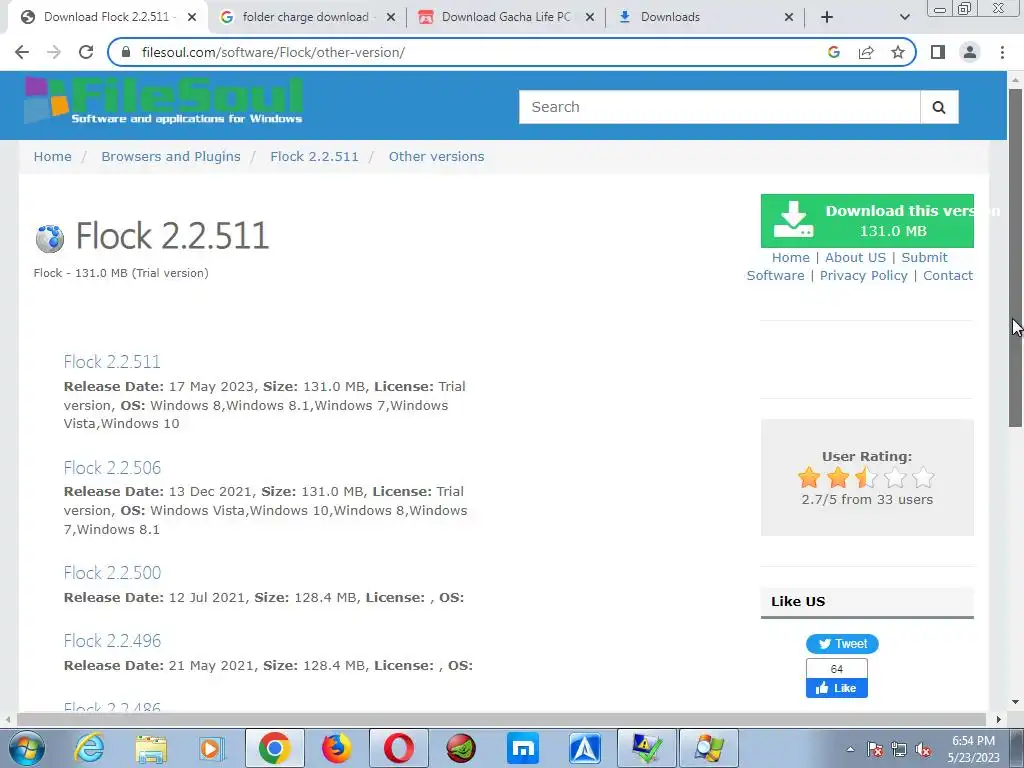Click the share page icon
Screen dimensions: 1024x768
866,52
